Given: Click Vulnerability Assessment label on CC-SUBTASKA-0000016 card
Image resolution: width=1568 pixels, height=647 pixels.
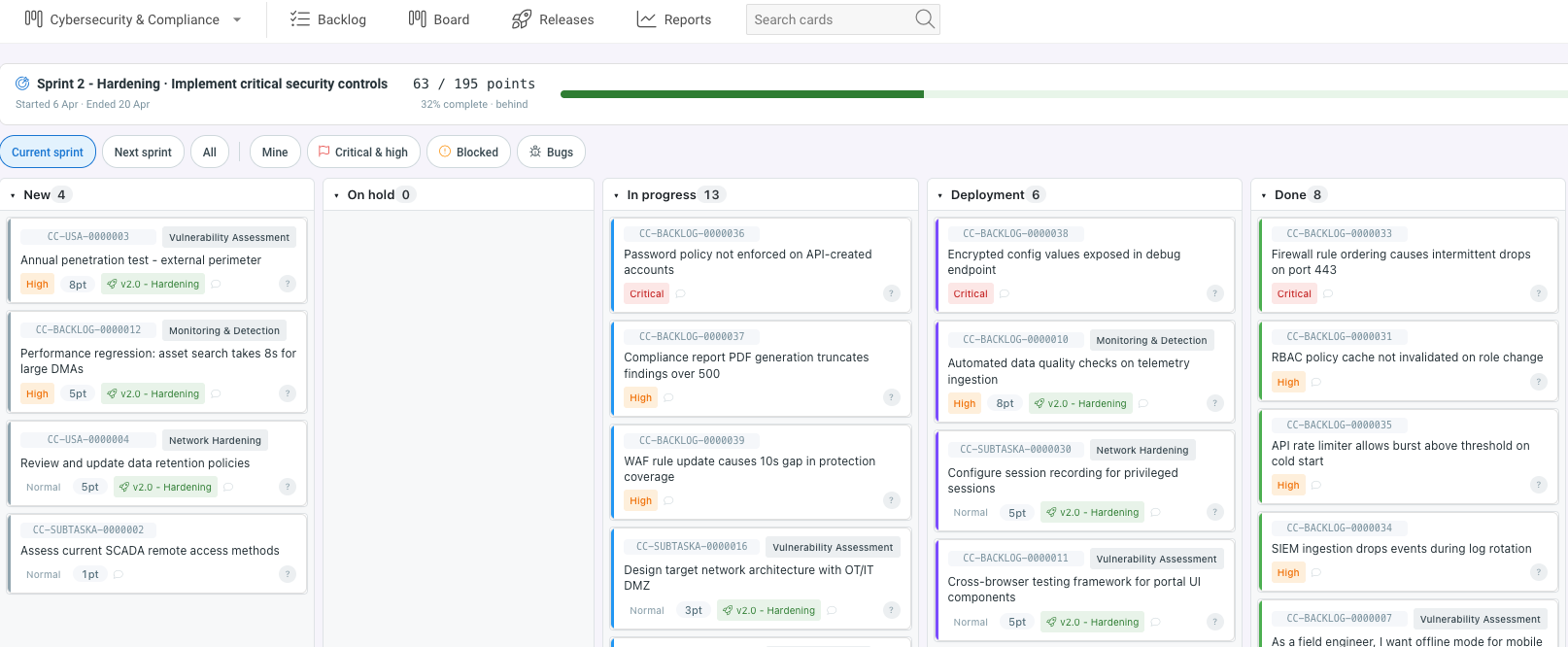Looking at the screenshot, I should [x=833, y=547].
